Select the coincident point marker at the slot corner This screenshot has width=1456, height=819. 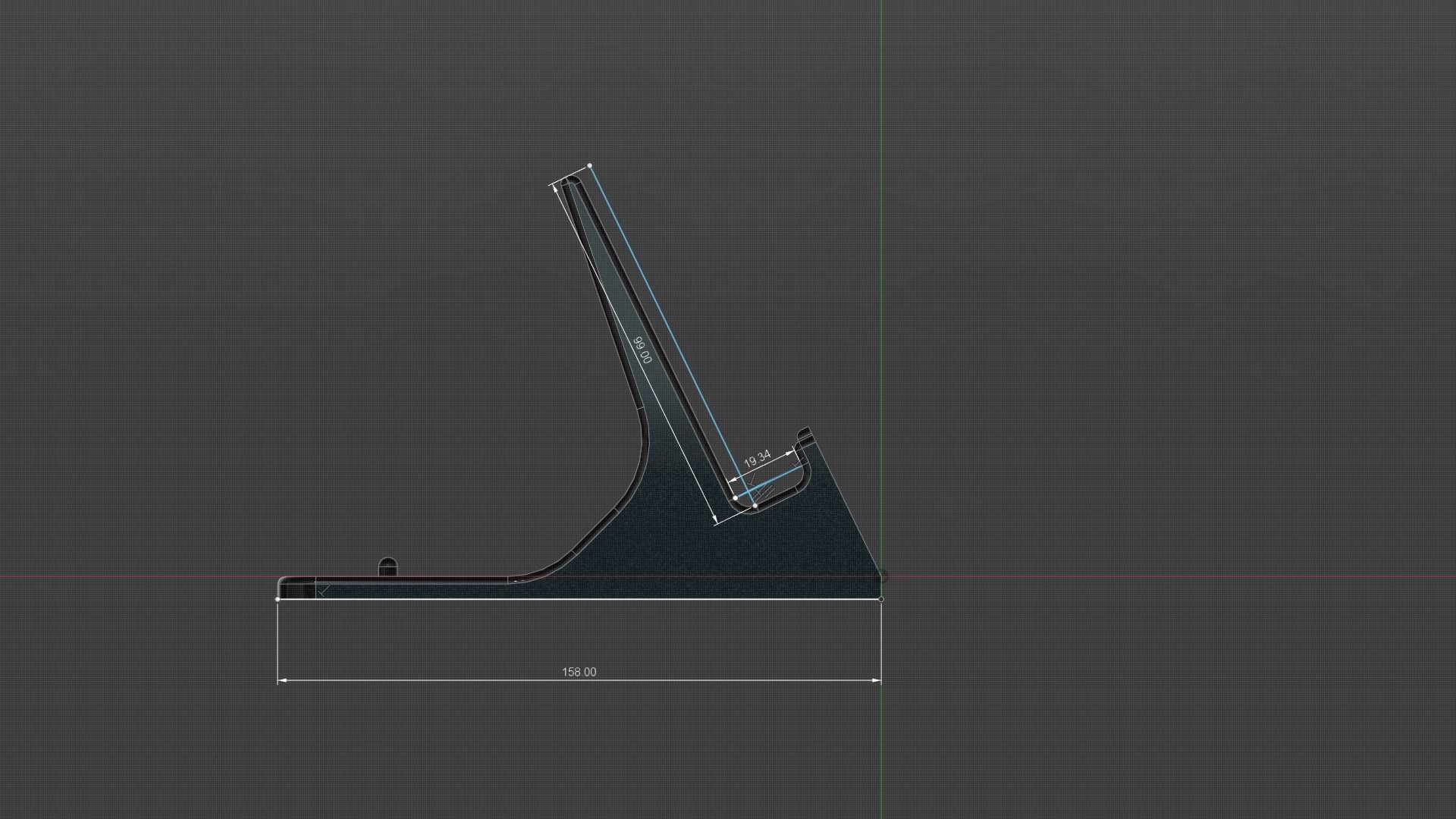tap(736, 498)
